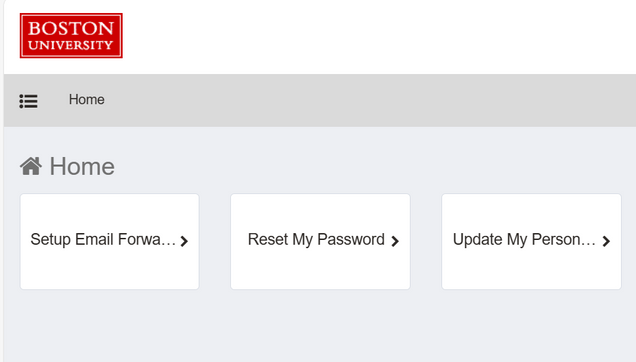Click the 'Reset My Password' text label
The image size is (636, 362).
tap(316, 239)
